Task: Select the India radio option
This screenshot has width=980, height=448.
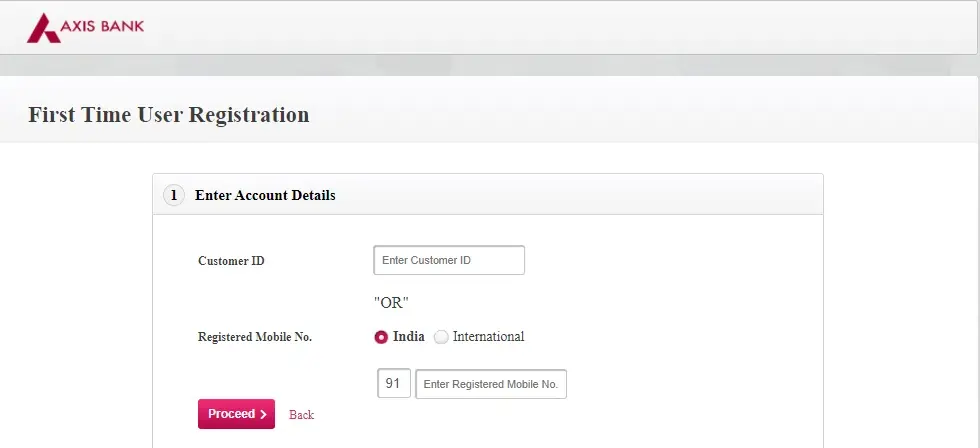Action: point(381,337)
